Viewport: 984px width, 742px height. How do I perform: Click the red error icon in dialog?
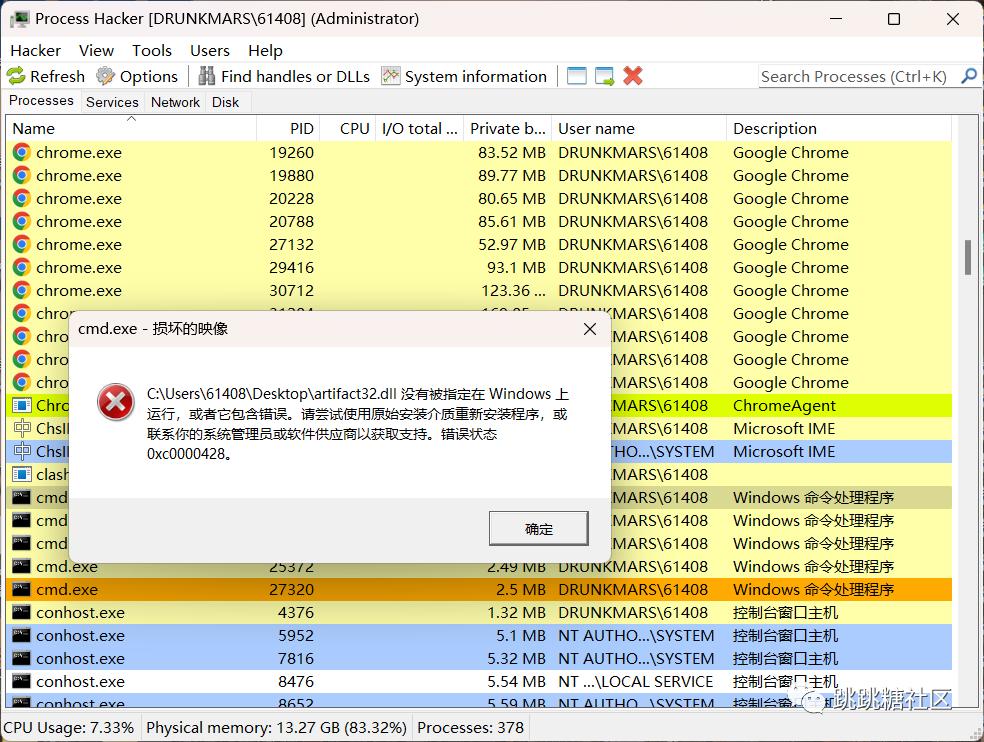115,402
